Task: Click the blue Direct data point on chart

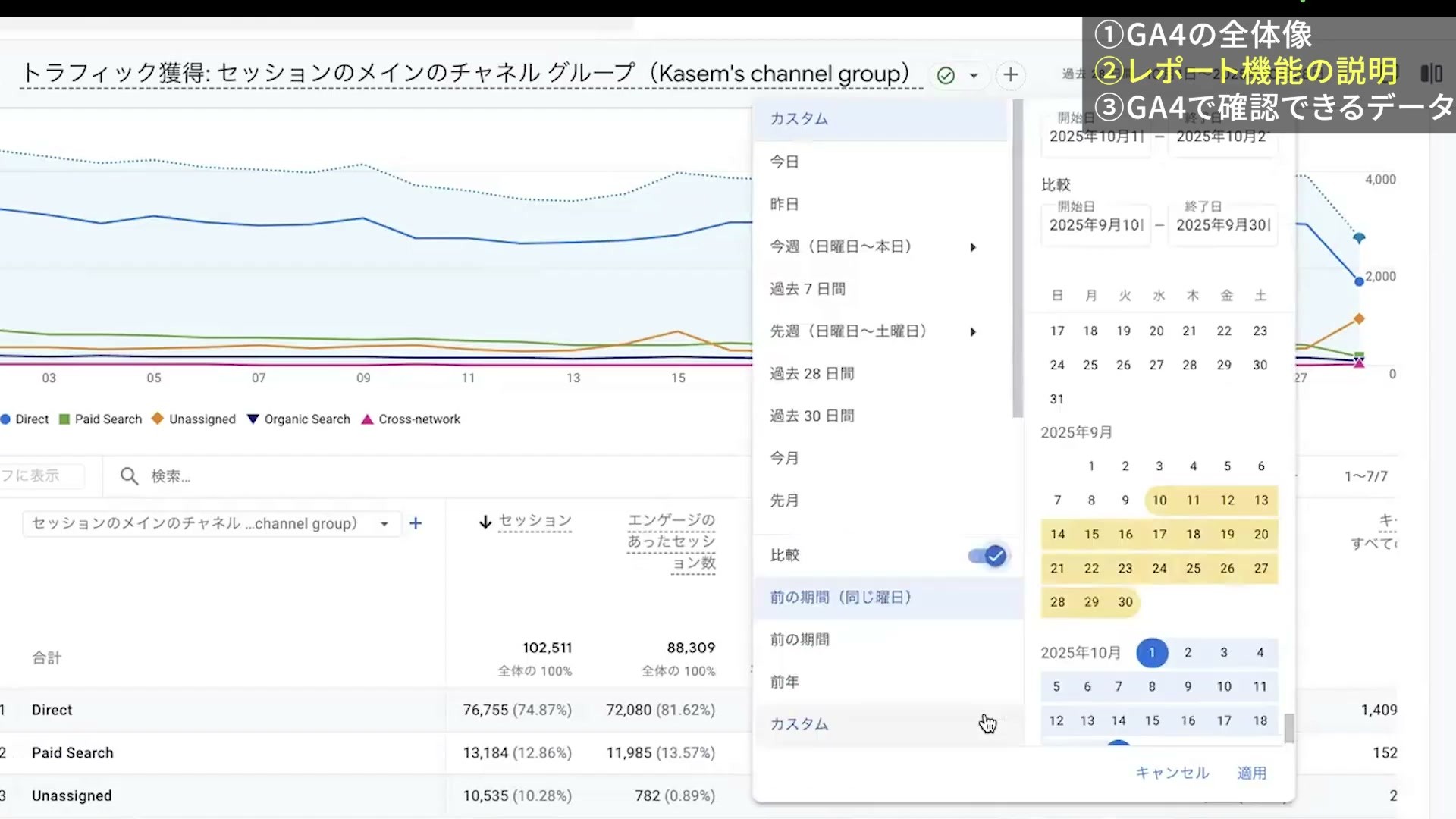Action: click(1359, 281)
